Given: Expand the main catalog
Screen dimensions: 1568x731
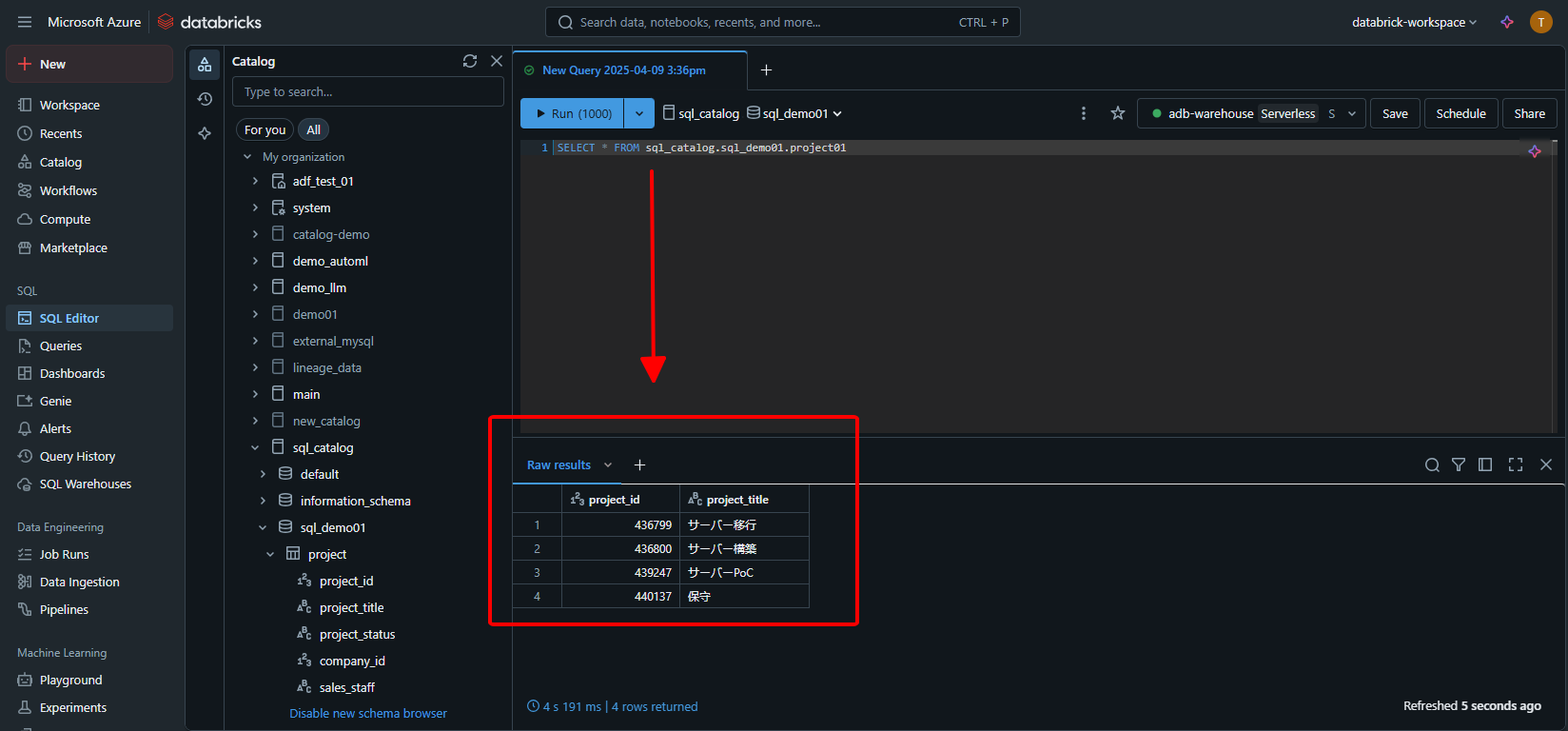Looking at the screenshot, I should click(255, 394).
